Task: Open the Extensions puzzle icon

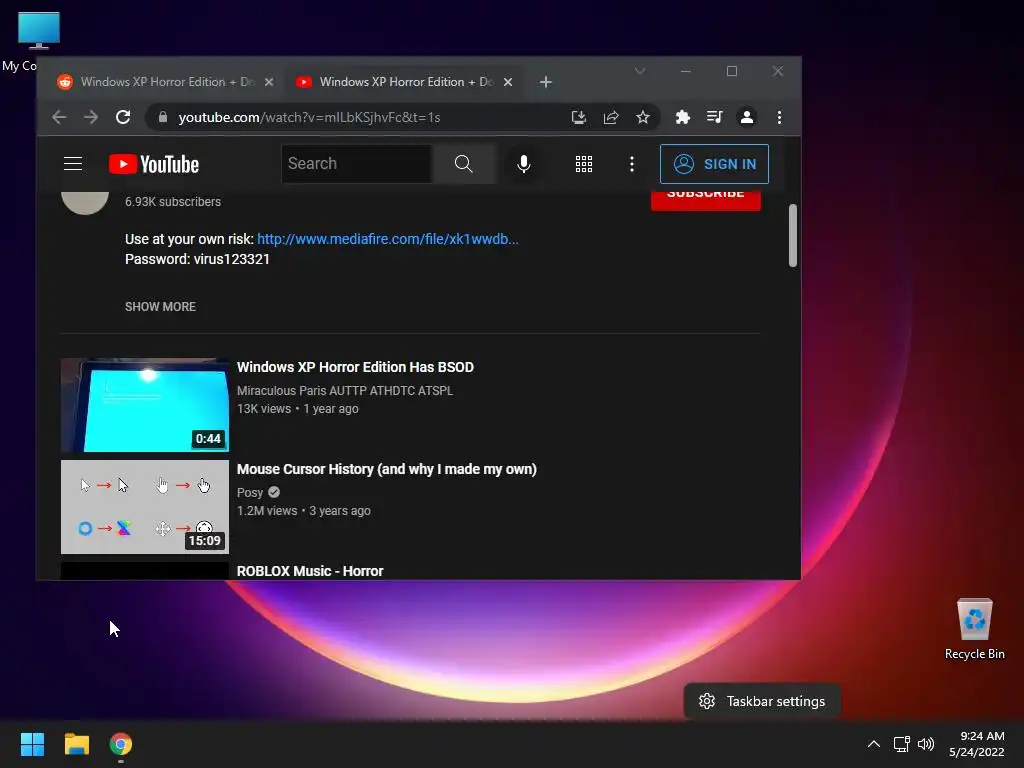Action: click(x=682, y=117)
